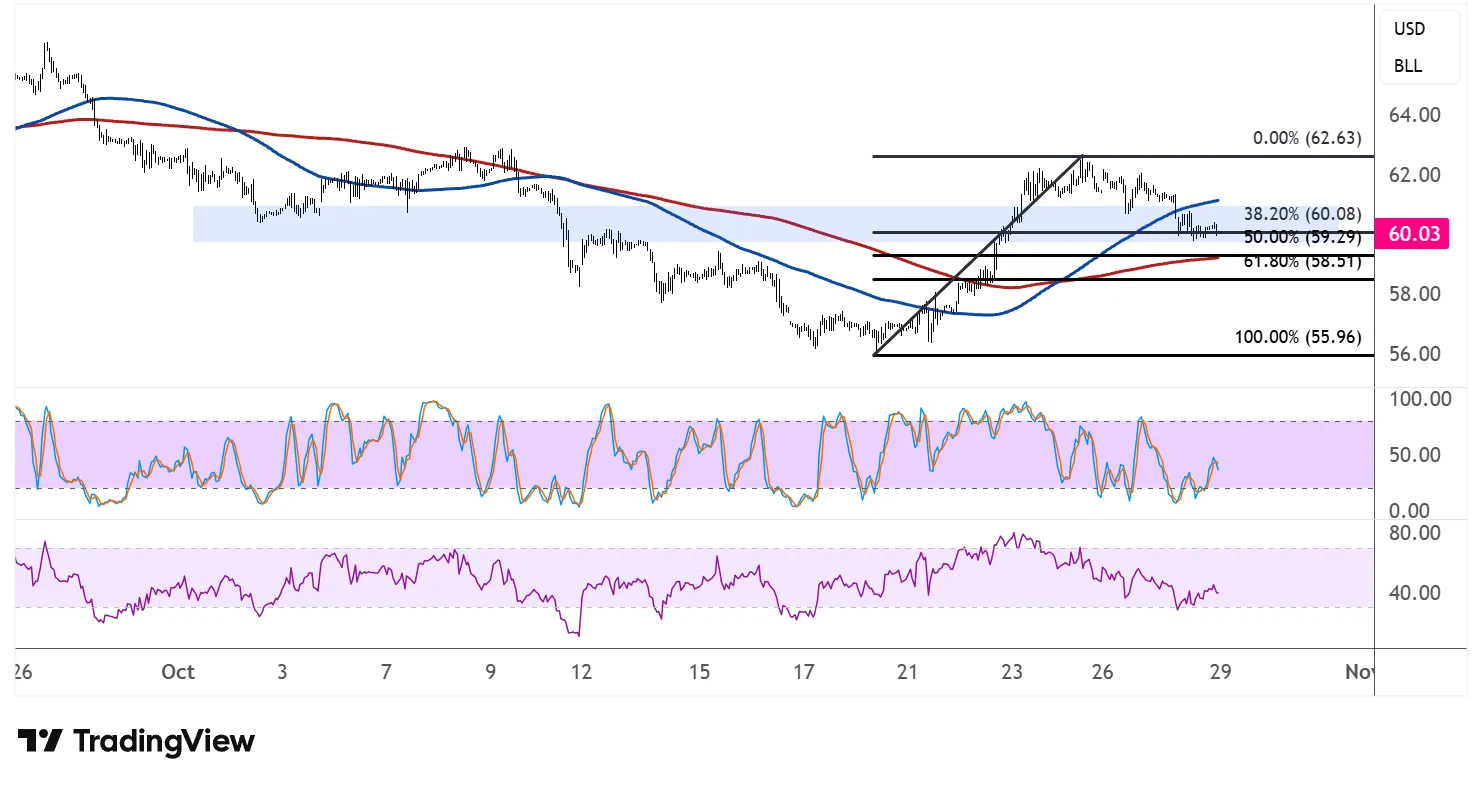The width and height of the screenshot is (1482, 786).
Task: Click the TradingView logo icon
Action: click(x=40, y=741)
